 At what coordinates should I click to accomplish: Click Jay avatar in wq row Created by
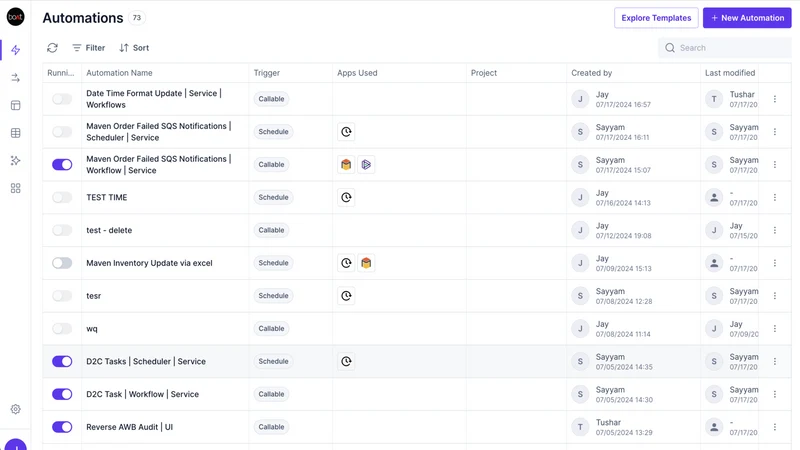click(x=580, y=329)
